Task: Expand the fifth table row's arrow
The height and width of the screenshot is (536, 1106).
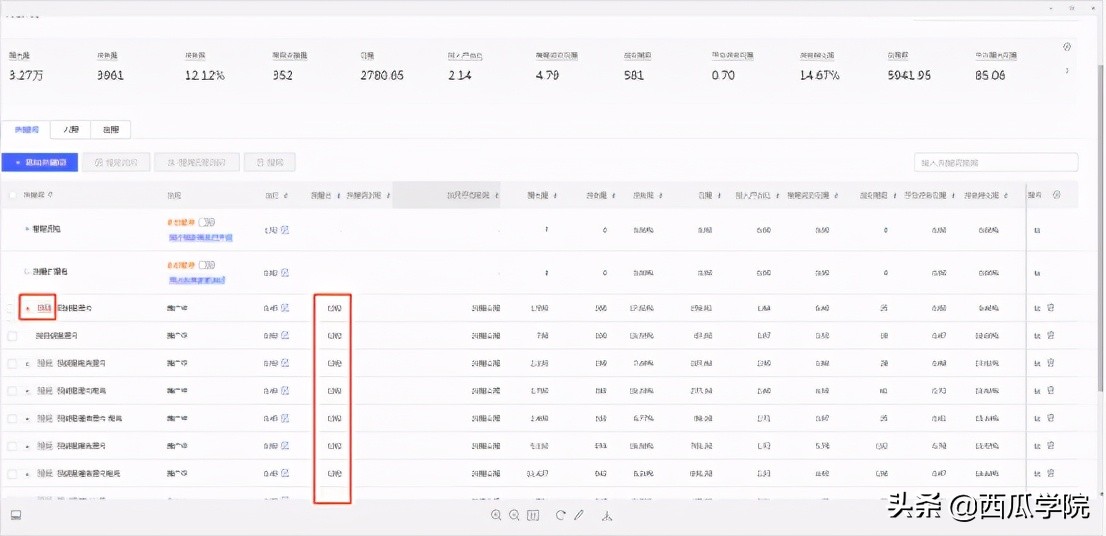Action: click(x=28, y=364)
